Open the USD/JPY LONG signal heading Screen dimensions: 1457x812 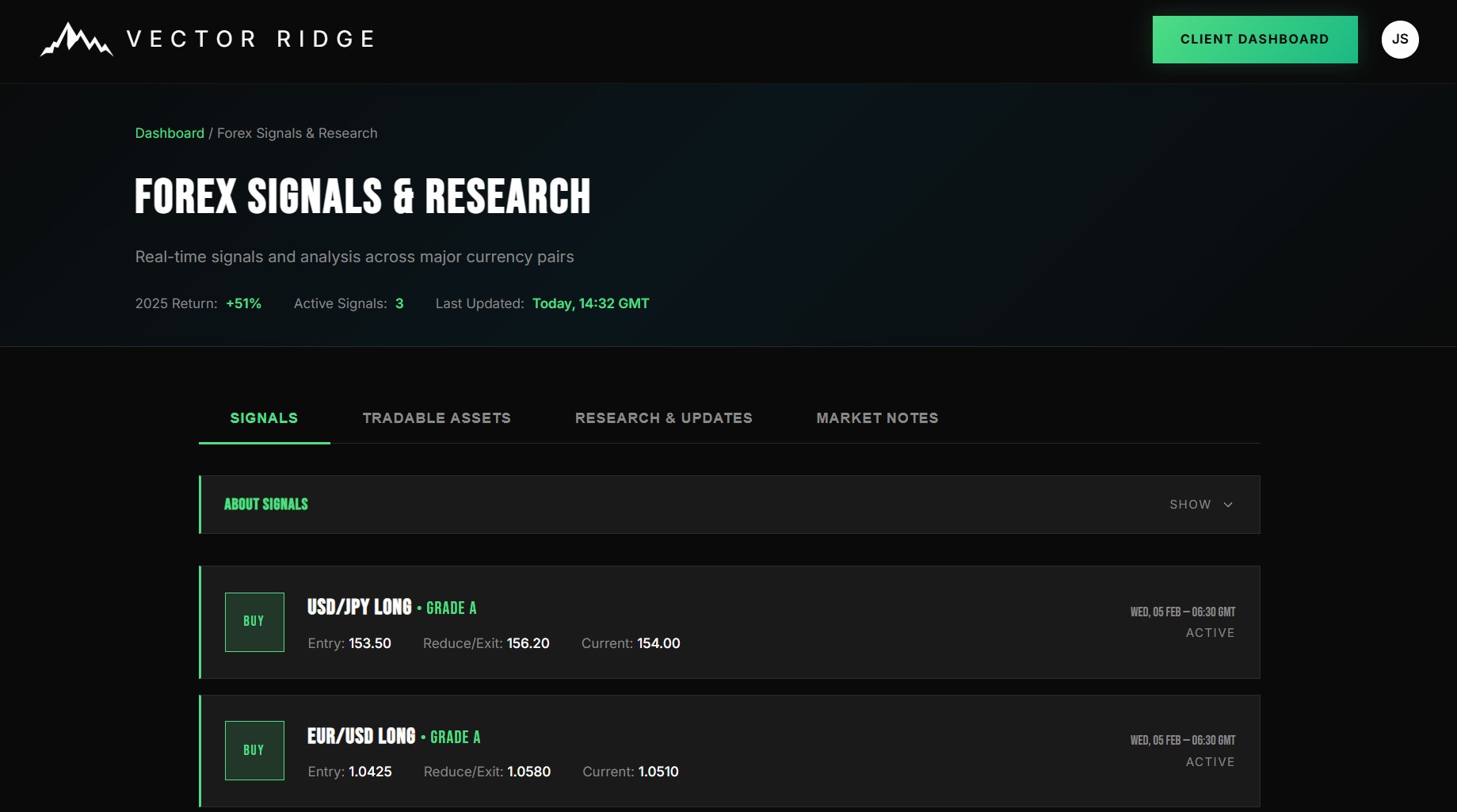point(359,607)
